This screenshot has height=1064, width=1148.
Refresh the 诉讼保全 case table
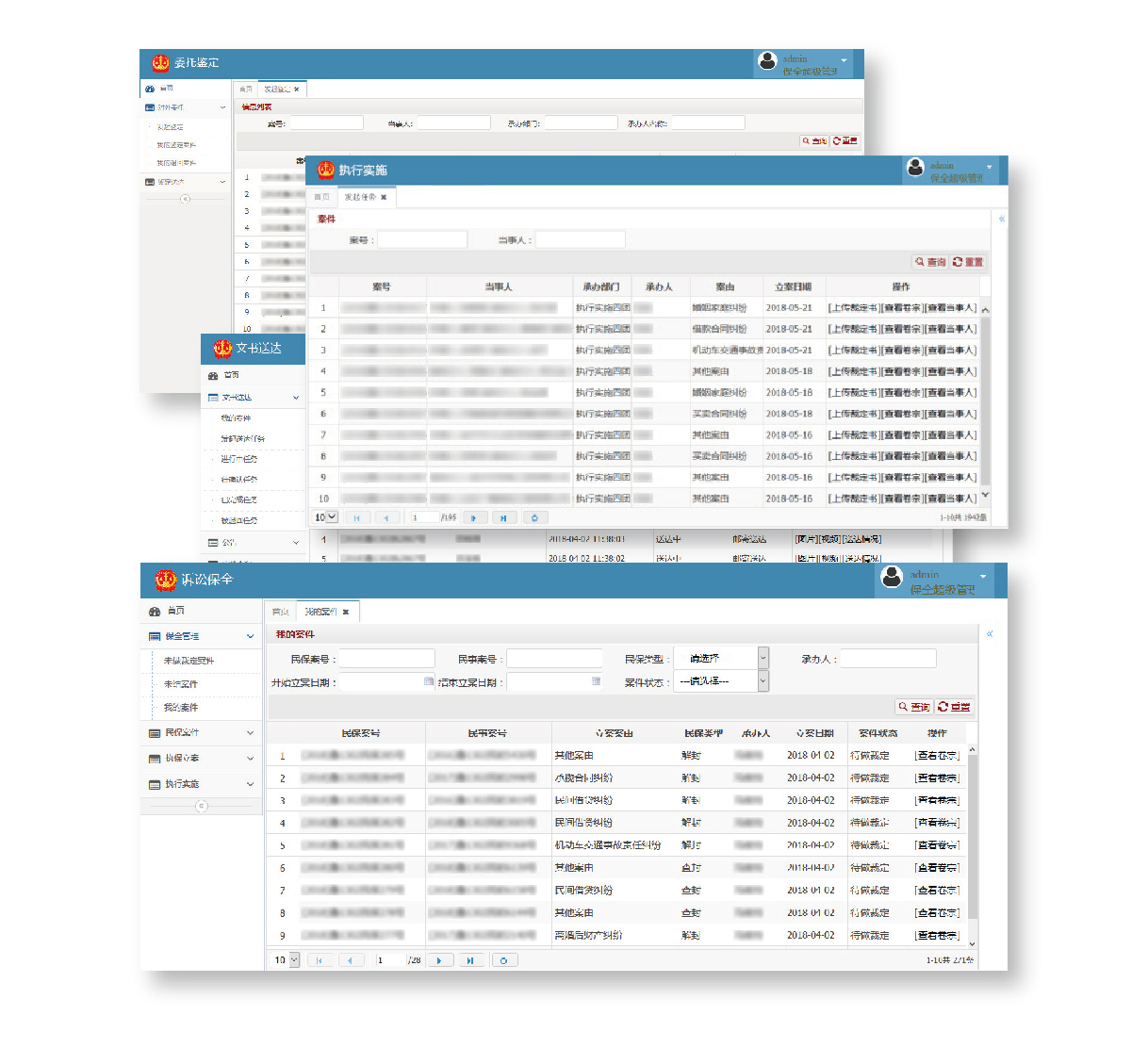click(504, 960)
